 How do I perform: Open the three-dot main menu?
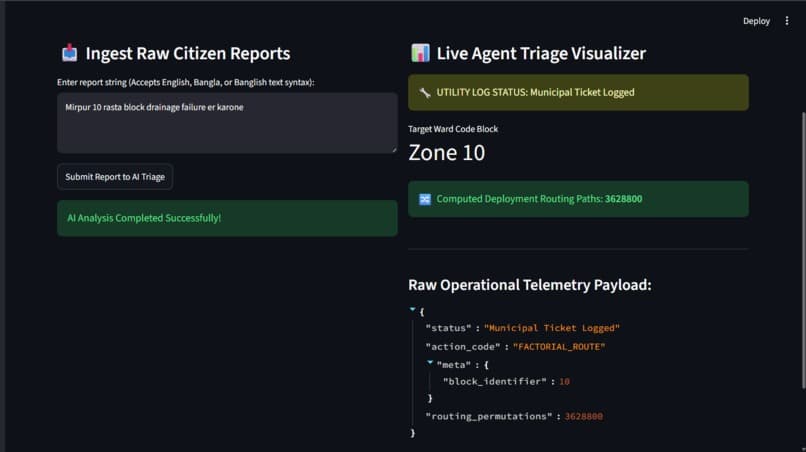(x=786, y=21)
